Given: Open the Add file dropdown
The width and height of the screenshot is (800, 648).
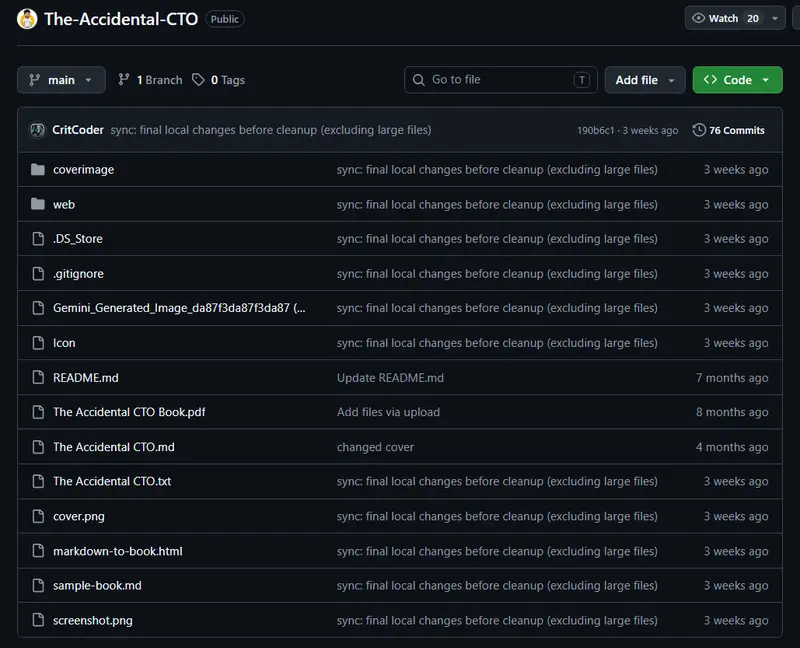Looking at the screenshot, I should point(645,80).
